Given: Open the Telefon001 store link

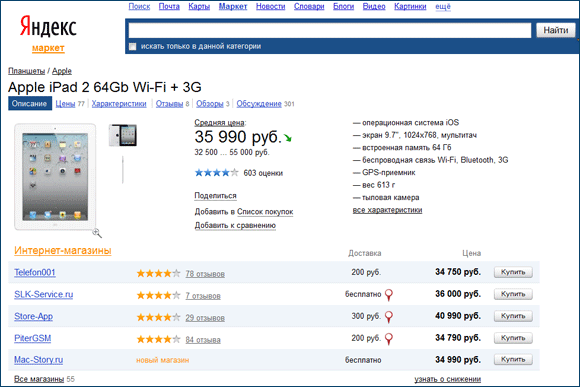Looking at the screenshot, I should click(x=35, y=273).
